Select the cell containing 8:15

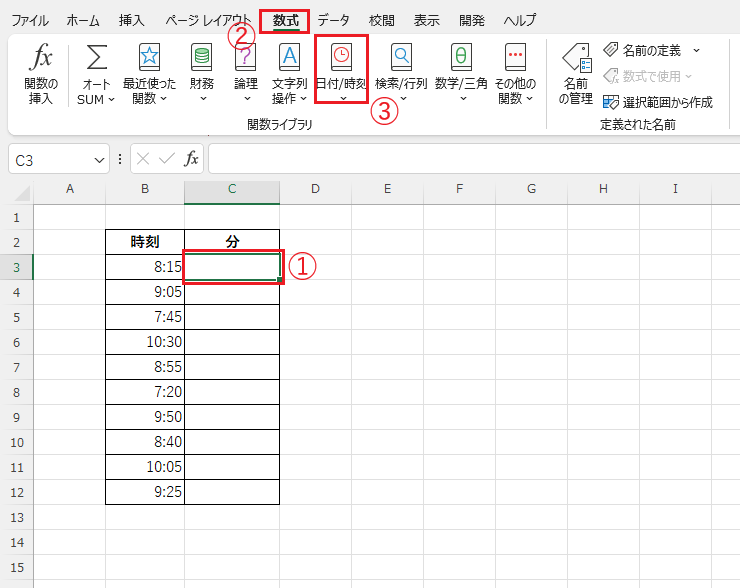pos(145,267)
